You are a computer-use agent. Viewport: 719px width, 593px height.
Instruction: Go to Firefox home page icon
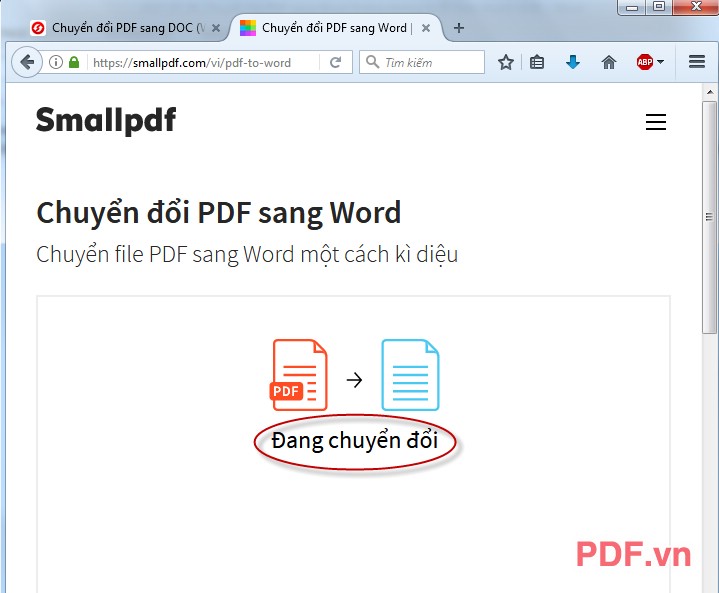pyautogui.click(x=609, y=62)
